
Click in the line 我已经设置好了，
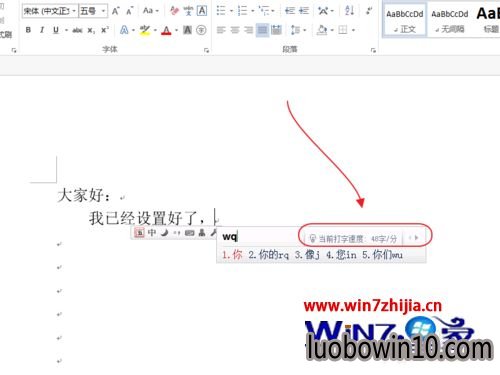(147, 218)
